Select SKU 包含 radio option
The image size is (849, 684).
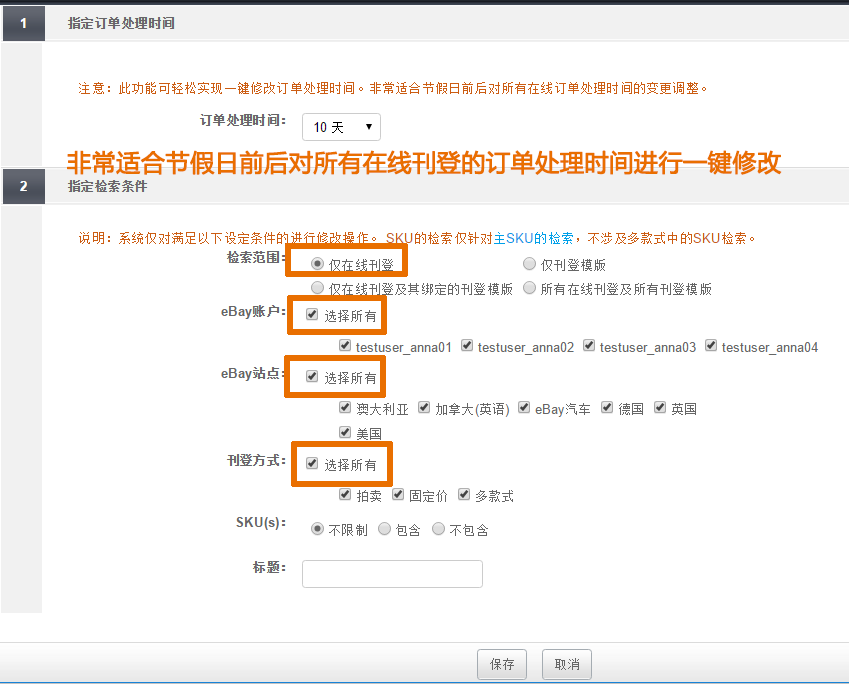point(384,529)
